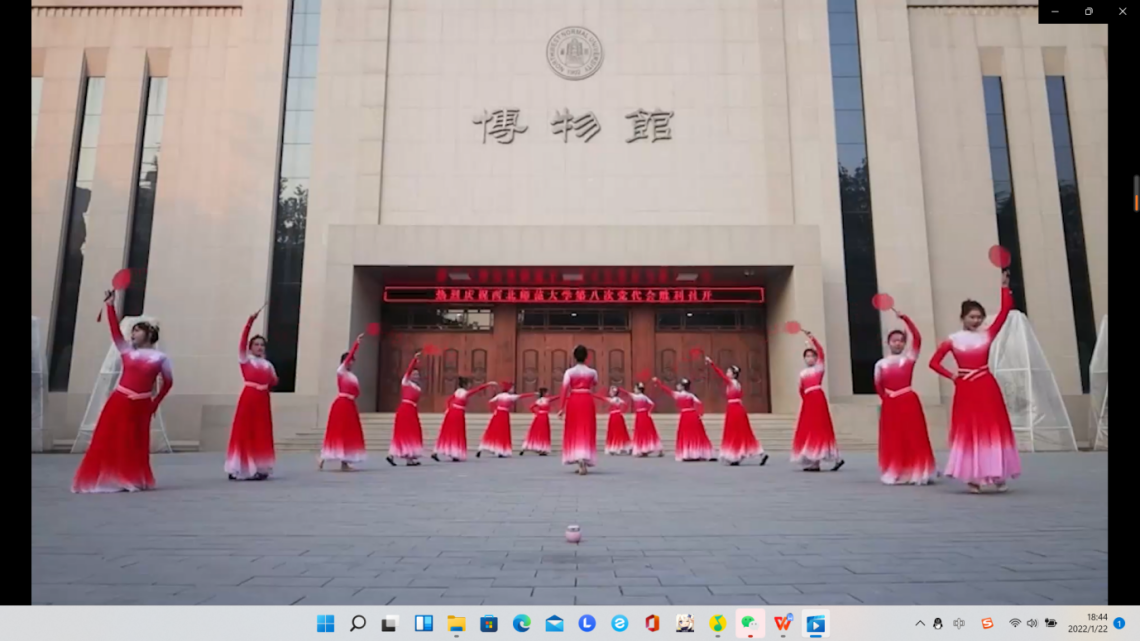1140x641 pixels.
Task: Open the Office app icon
Action: click(652, 624)
